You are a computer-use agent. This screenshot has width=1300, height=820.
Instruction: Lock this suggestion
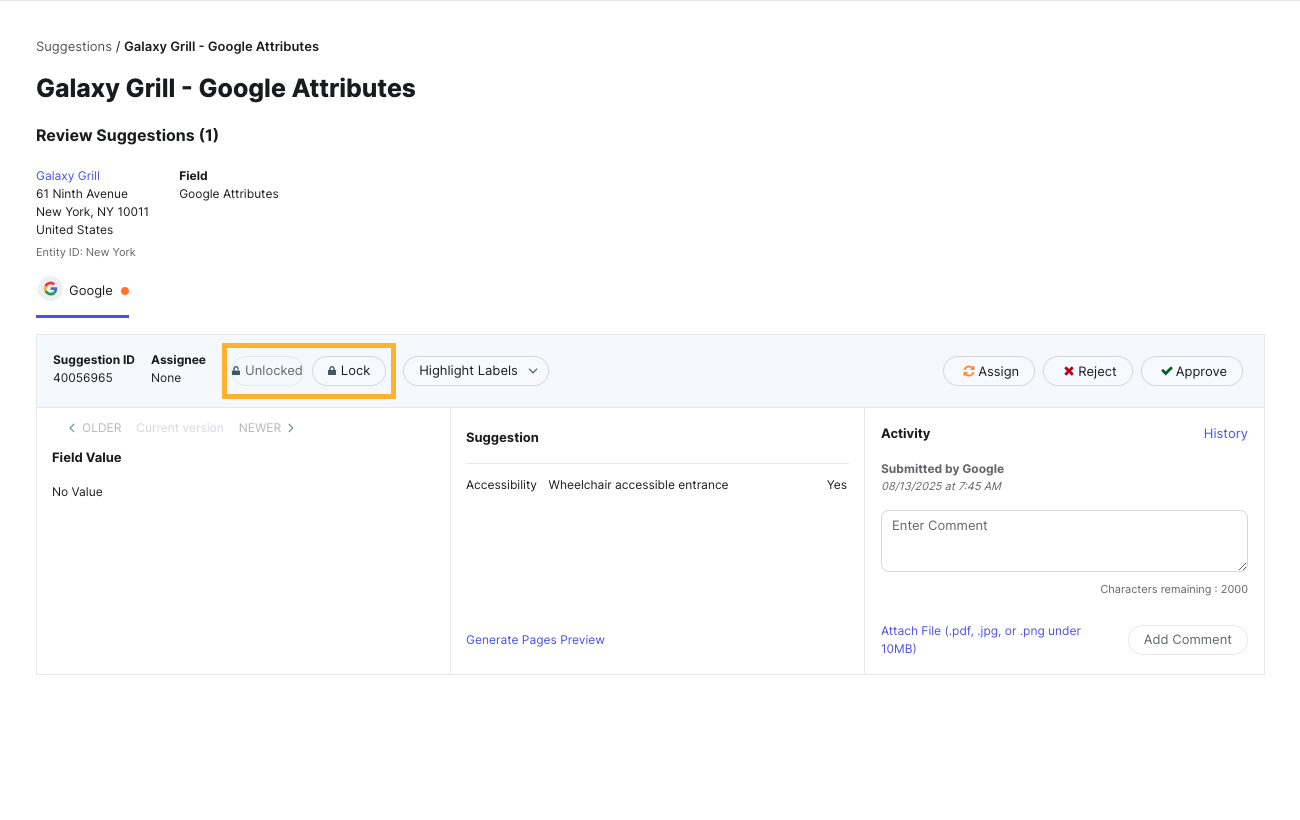click(349, 371)
